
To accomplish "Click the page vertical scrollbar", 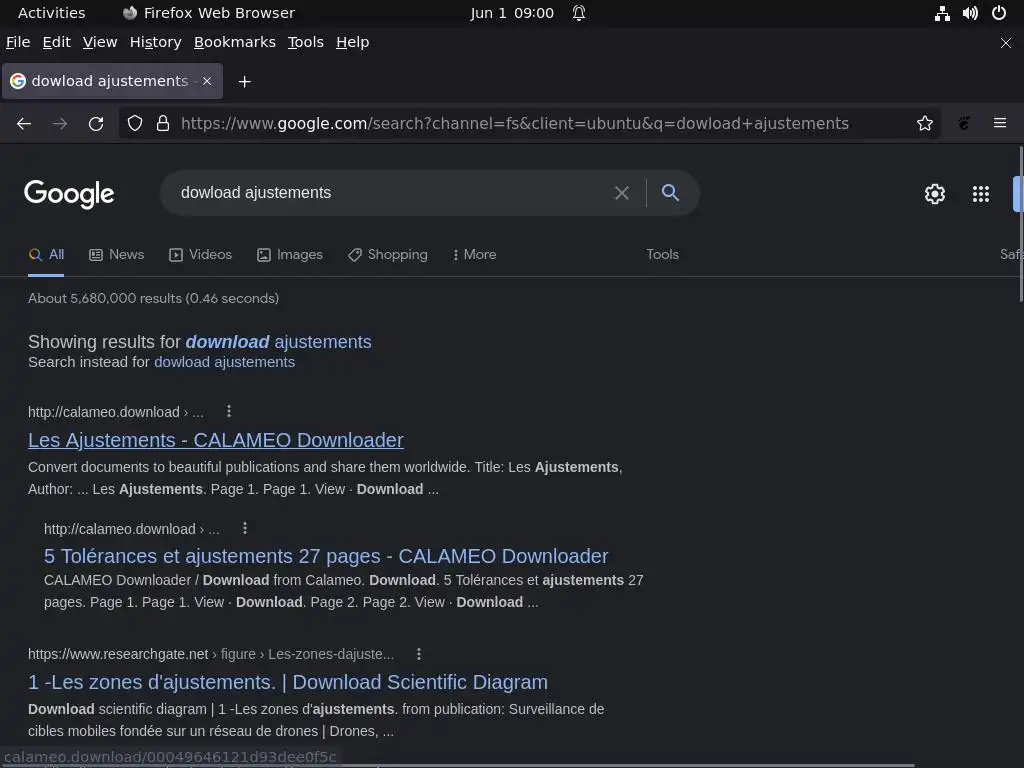I will [x=1019, y=222].
